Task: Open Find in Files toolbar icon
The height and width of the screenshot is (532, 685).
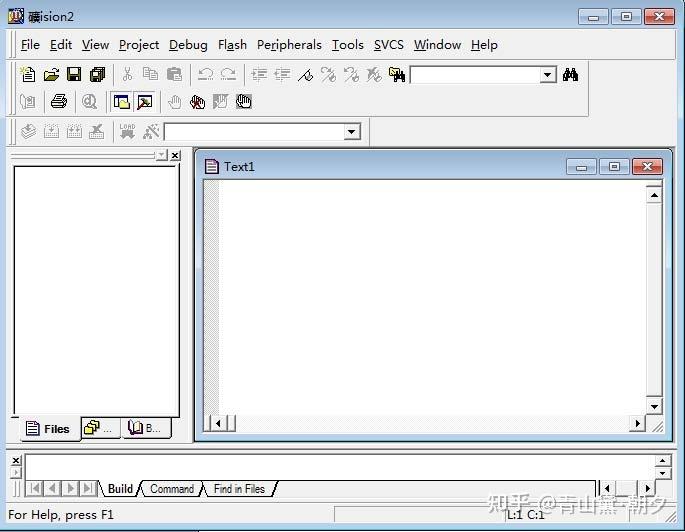Action: pos(397,75)
